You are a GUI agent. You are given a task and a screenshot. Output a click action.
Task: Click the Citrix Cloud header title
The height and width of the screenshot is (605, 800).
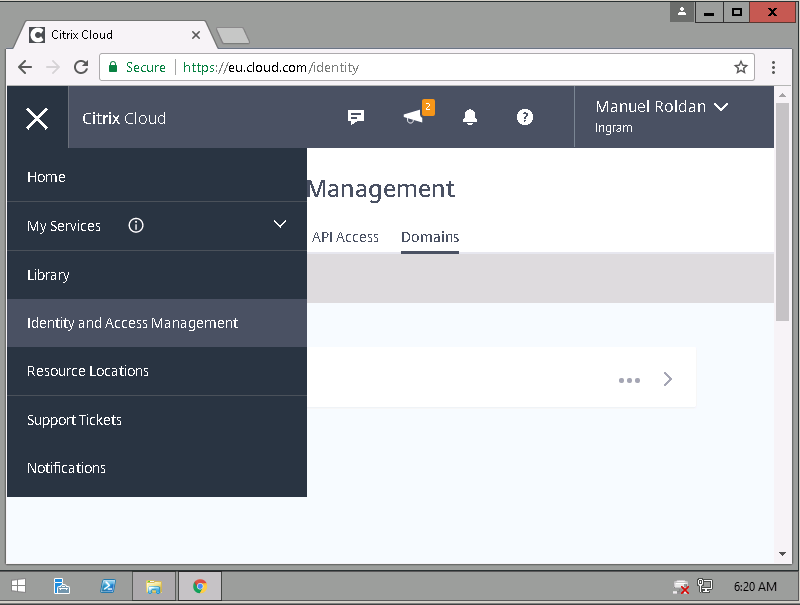tap(124, 118)
